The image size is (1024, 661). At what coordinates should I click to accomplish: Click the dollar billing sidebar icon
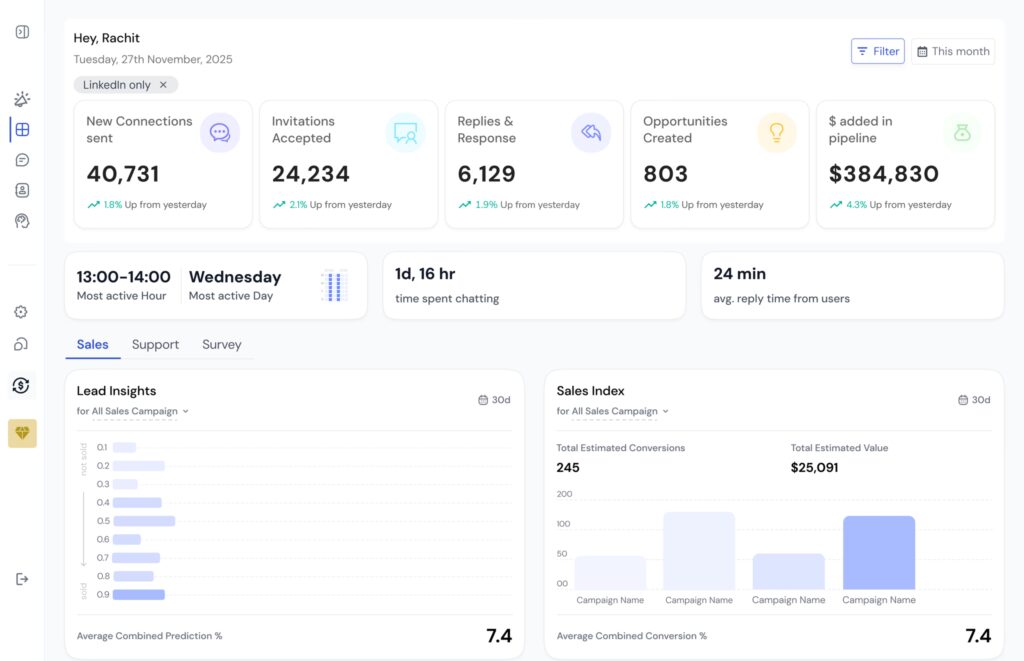click(x=21, y=385)
